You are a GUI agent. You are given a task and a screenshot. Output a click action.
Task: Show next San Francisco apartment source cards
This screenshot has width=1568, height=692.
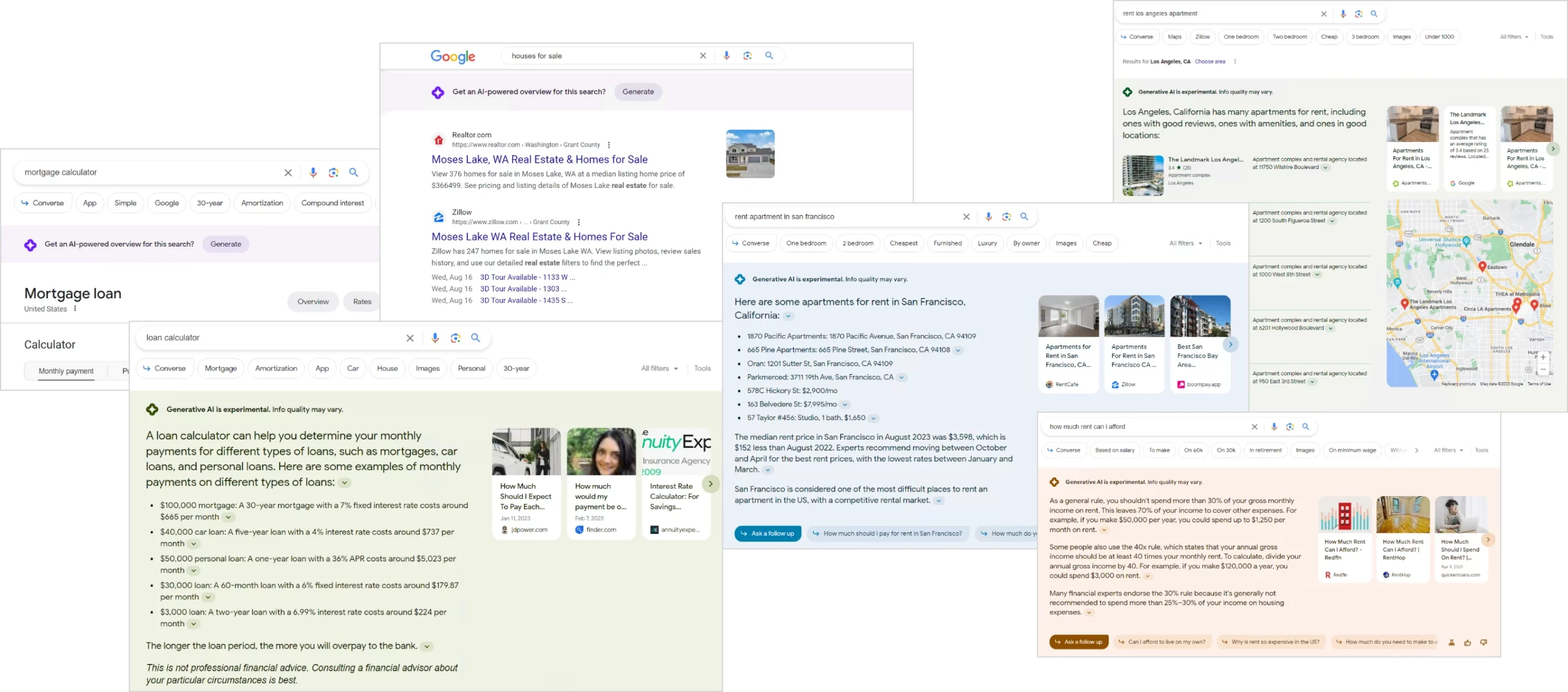pyautogui.click(x=1231, y=345)
